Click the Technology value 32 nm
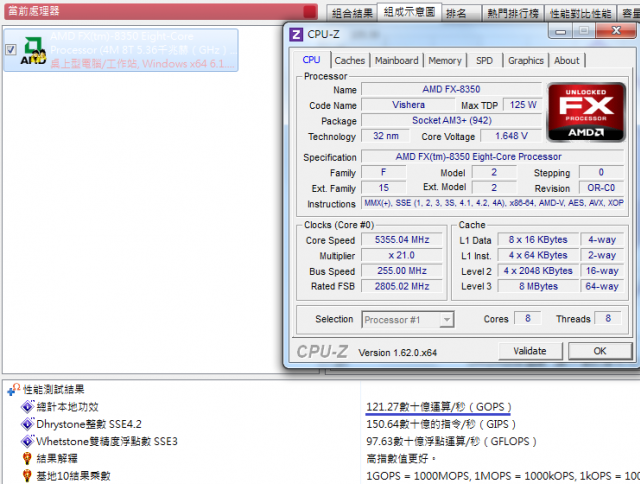This screenshot has height=484, width=640. (386, 136)
